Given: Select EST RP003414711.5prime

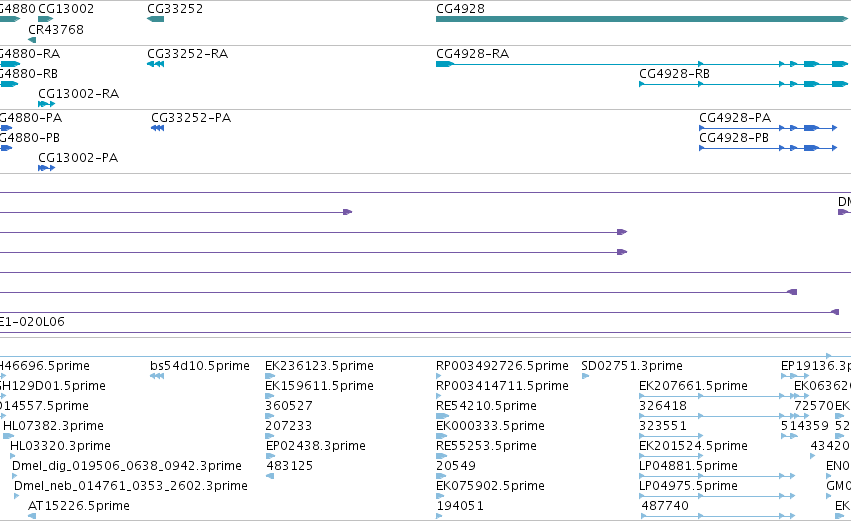Looking at the screenshot, I should pyautogui.click(x=502, y=386).
